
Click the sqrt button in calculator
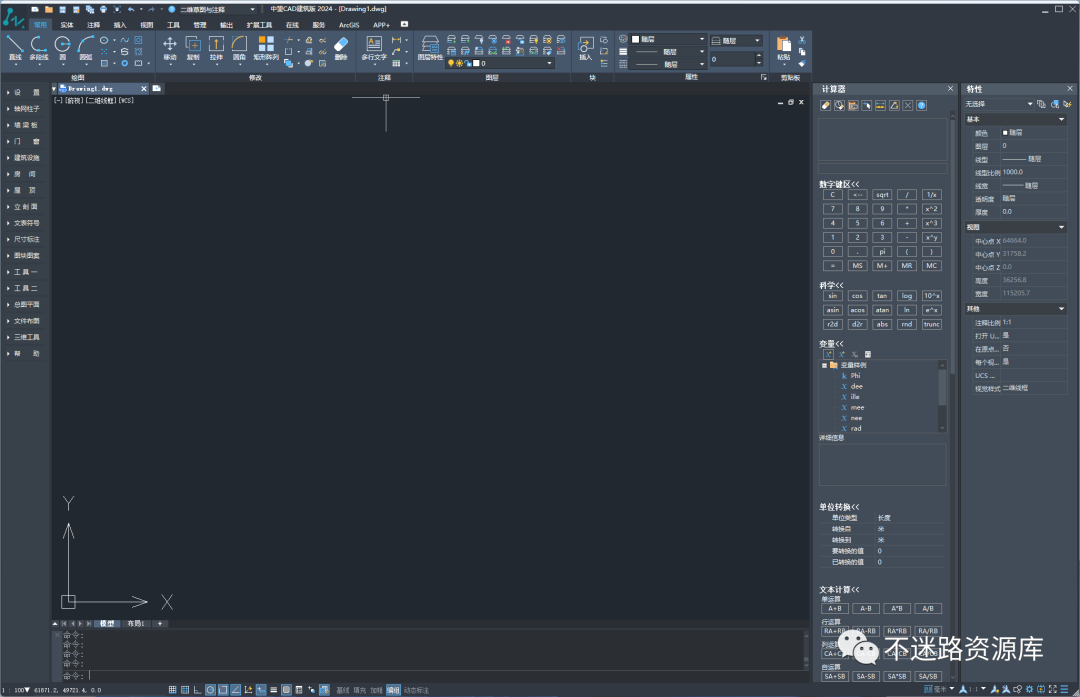coord(882,195)
